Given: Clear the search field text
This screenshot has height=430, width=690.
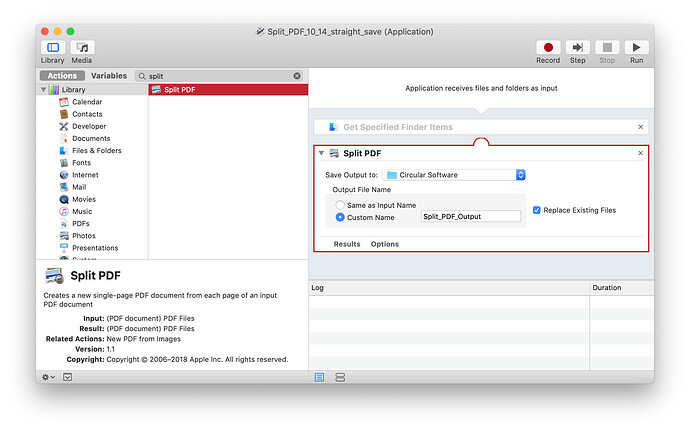Looking at the screenshot, I should point(297,76).
